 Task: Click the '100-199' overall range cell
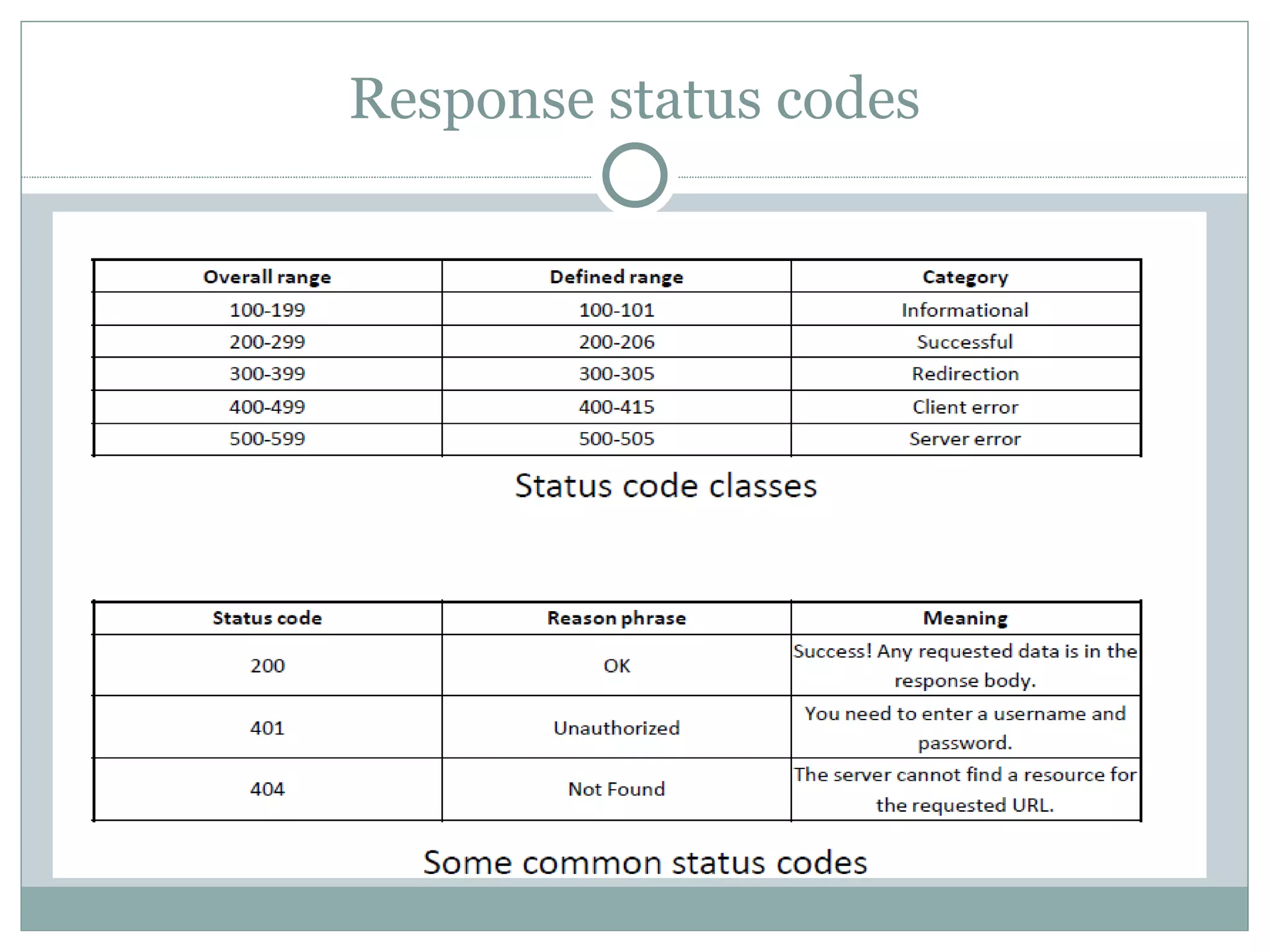coord(267,309)
